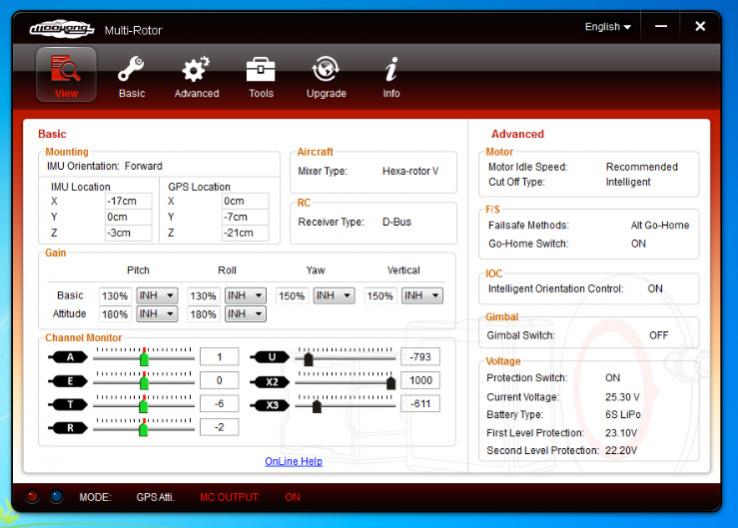Viewport: 738px width, 528px height.
Task: Click GPS Location Z value field
Action: tap(246, 233)
